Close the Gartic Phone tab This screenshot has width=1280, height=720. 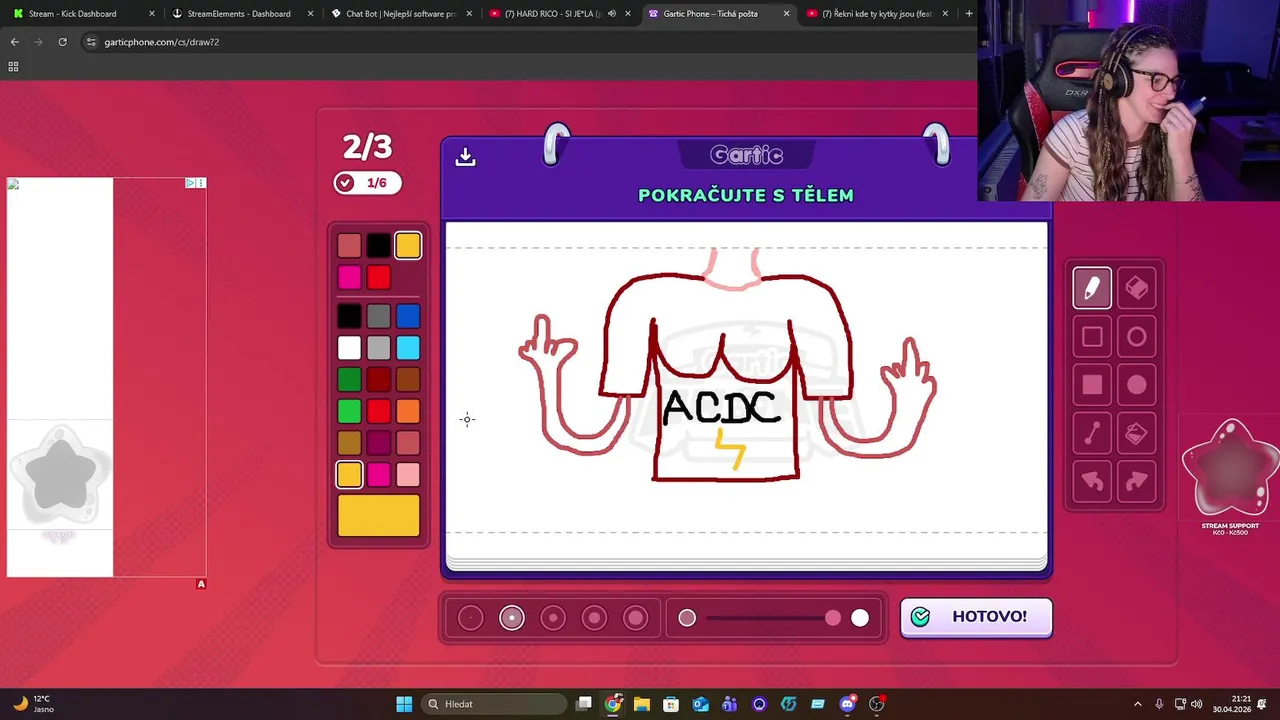point(786,14)
